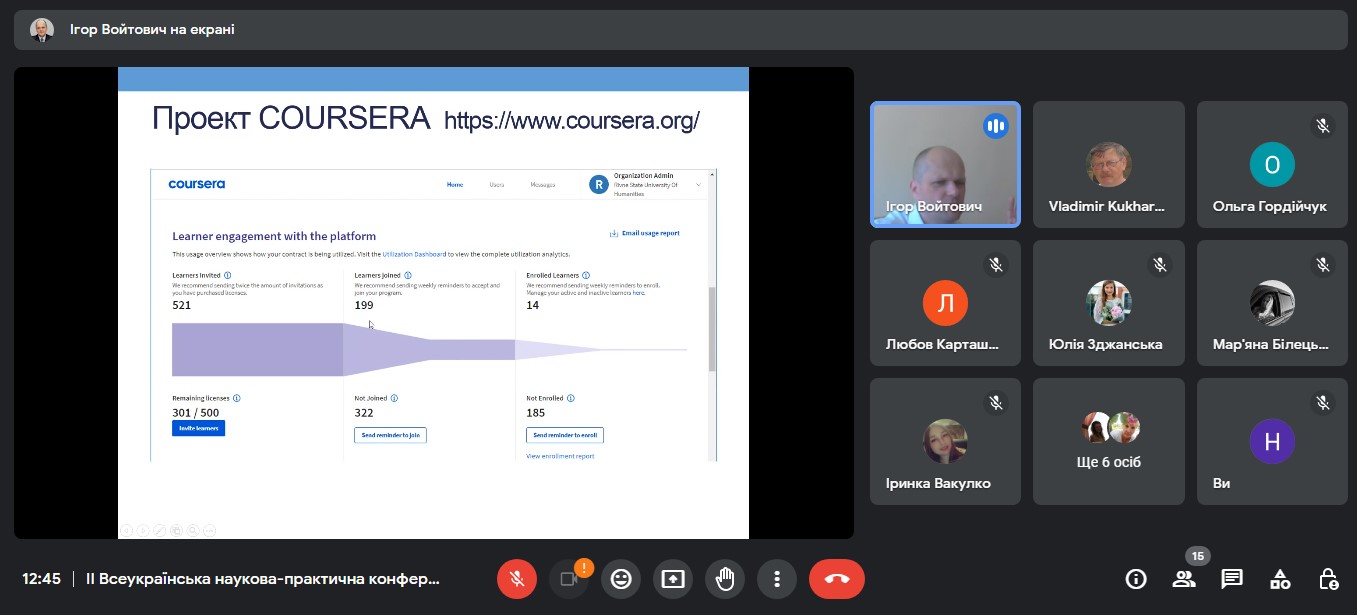
Task: Click the meeting time 12:45
Action: coord(42,578)
